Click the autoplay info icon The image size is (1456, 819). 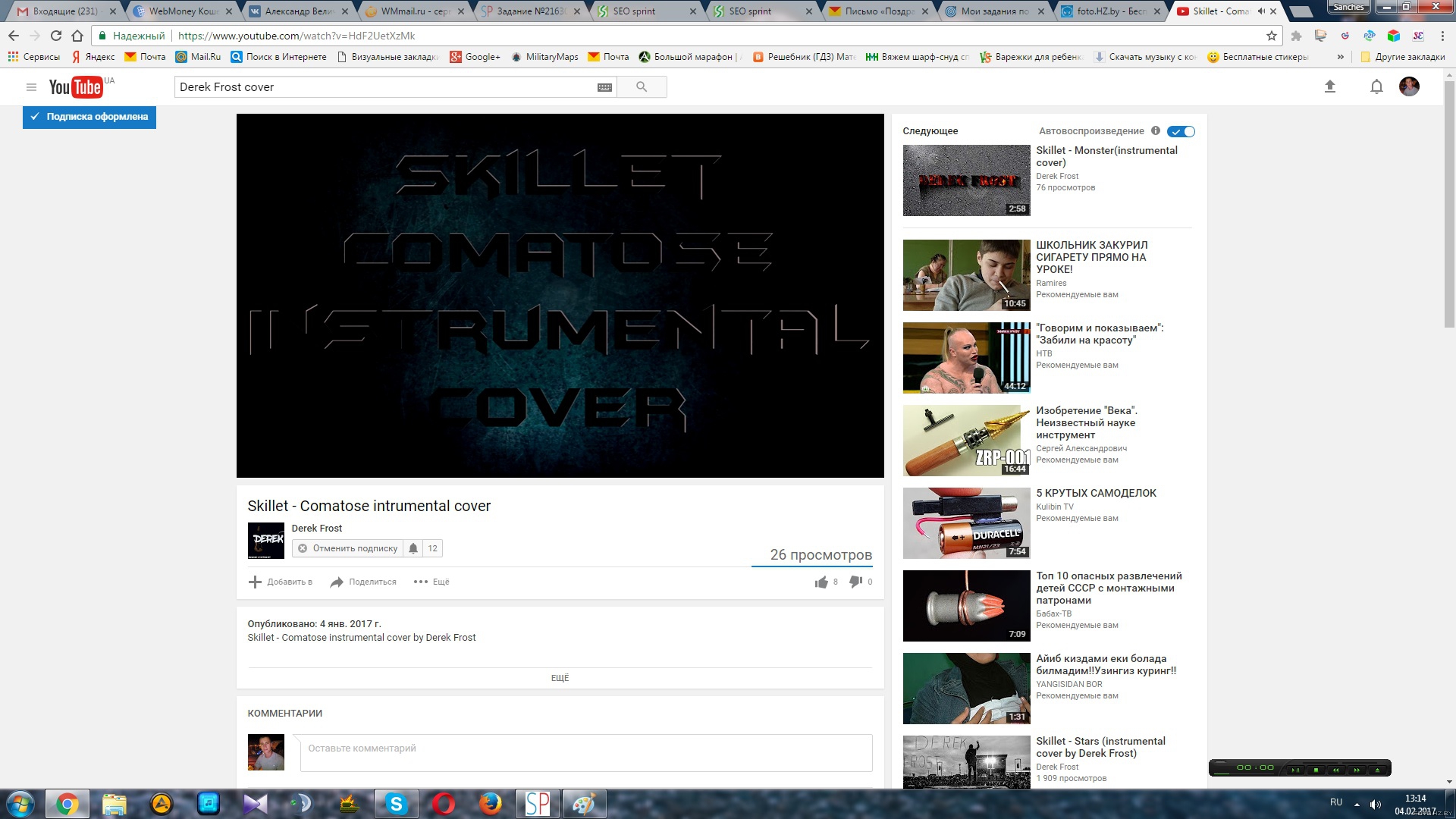click(x=1155, y=130)
